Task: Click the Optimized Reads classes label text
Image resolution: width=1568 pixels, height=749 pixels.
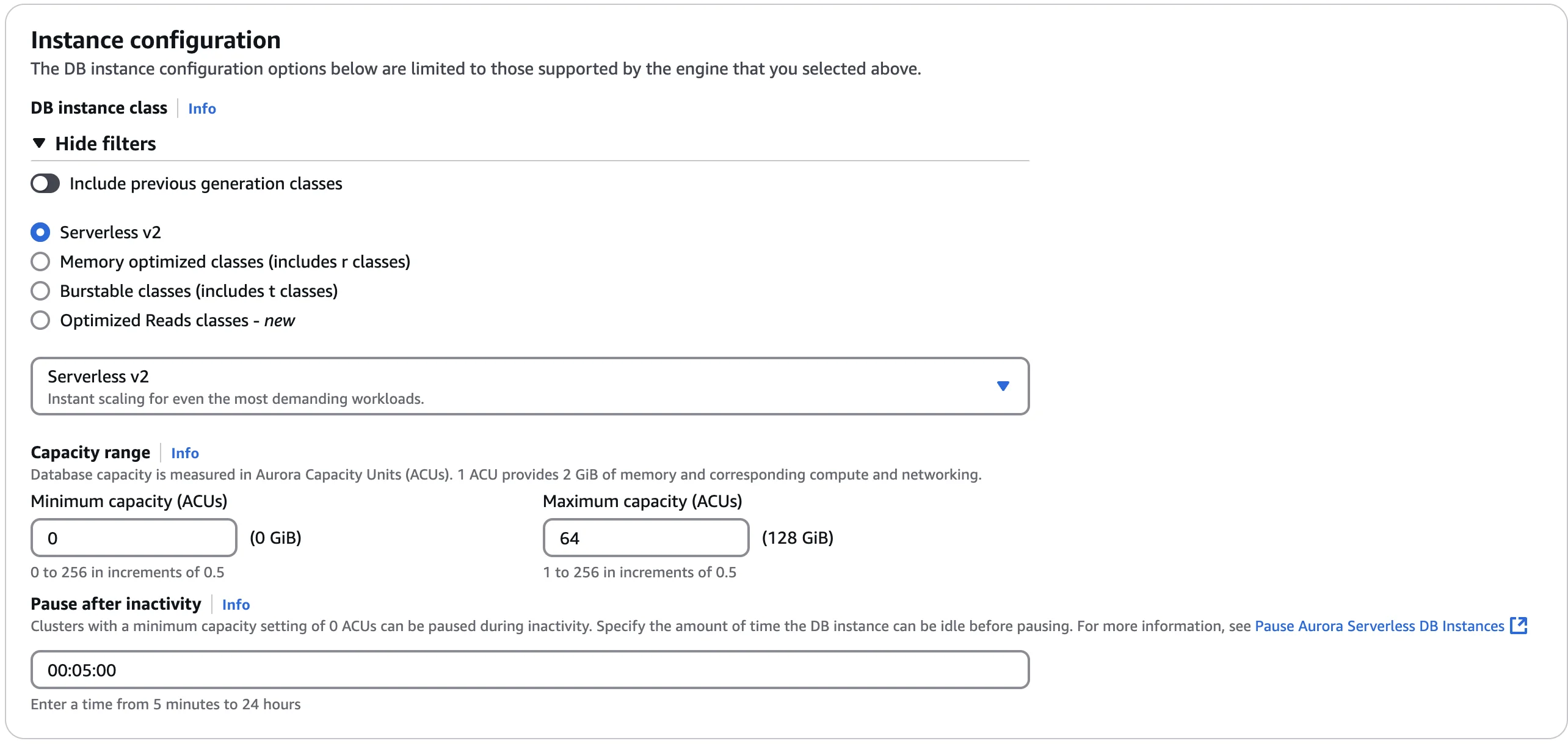Action: 177,320
